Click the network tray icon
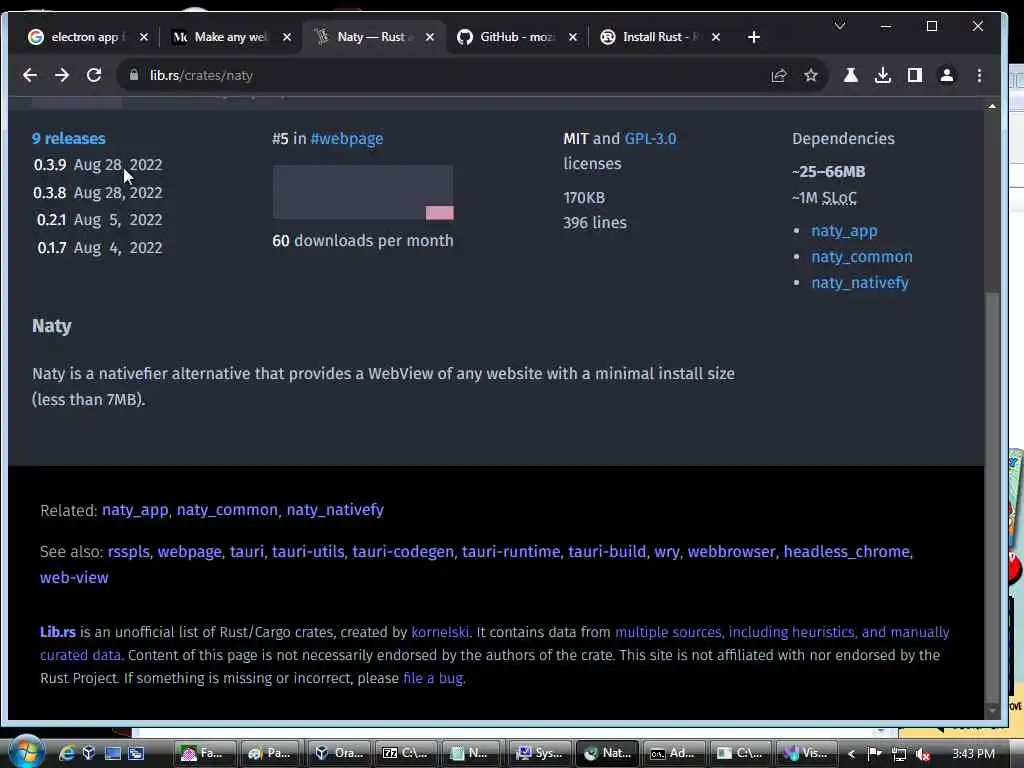This screenshot has height=768, width=1024. [899, 754]
